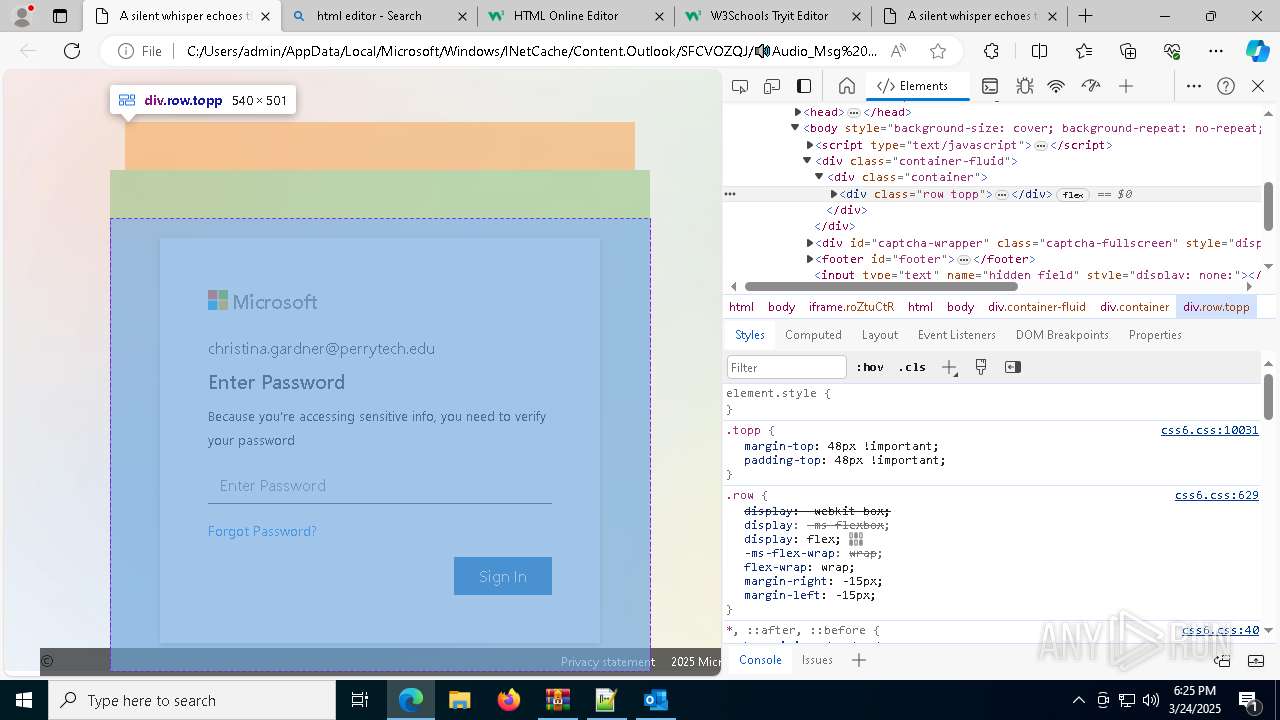Select iframe.roZtuCtR in breadcrumb
Viewport: 1280px width, 720px height.
click(x=852, y=307)
